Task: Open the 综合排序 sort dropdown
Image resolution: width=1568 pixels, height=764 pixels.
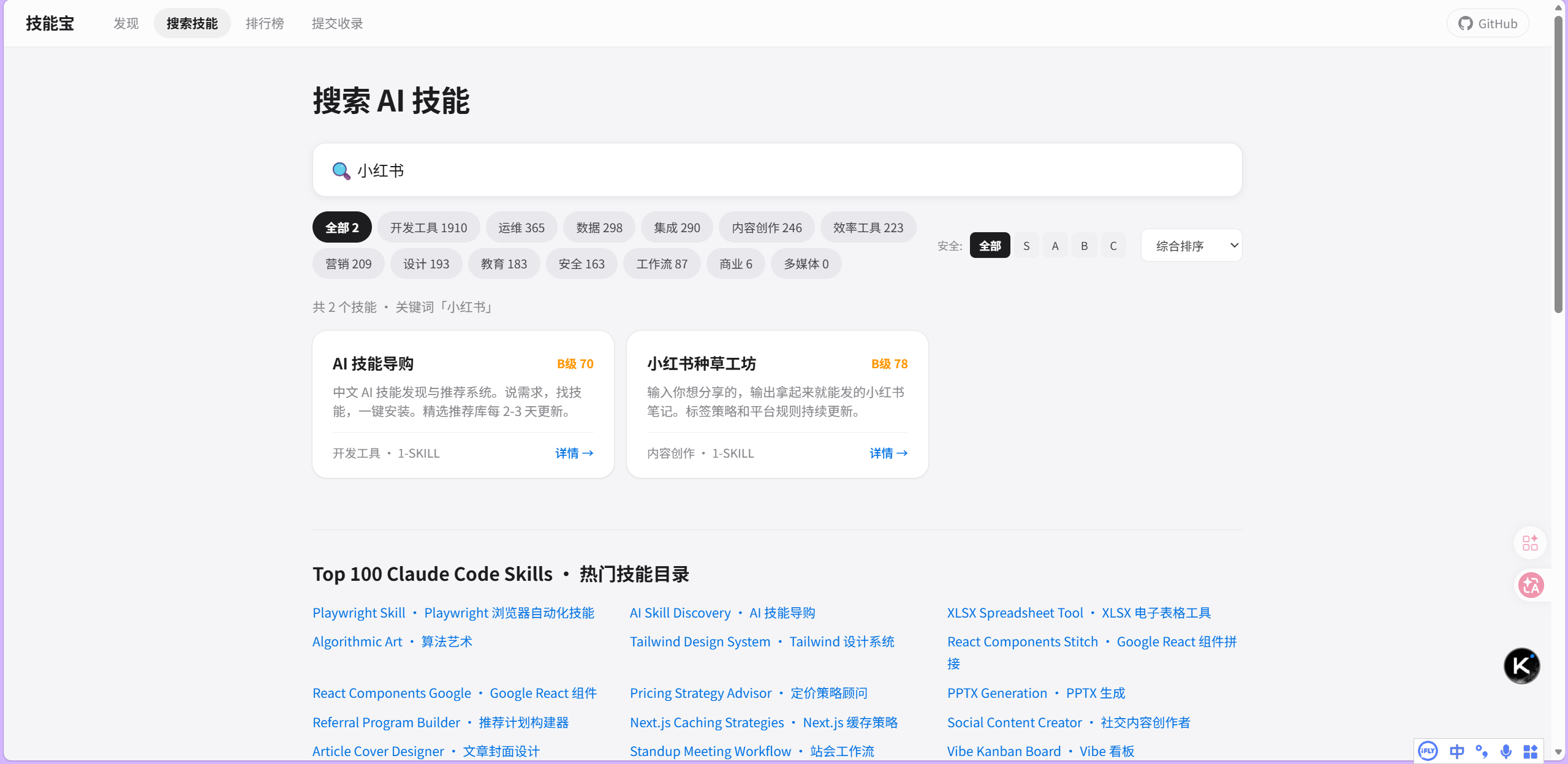Action: pyautogui.click(x=1191, y=245)
